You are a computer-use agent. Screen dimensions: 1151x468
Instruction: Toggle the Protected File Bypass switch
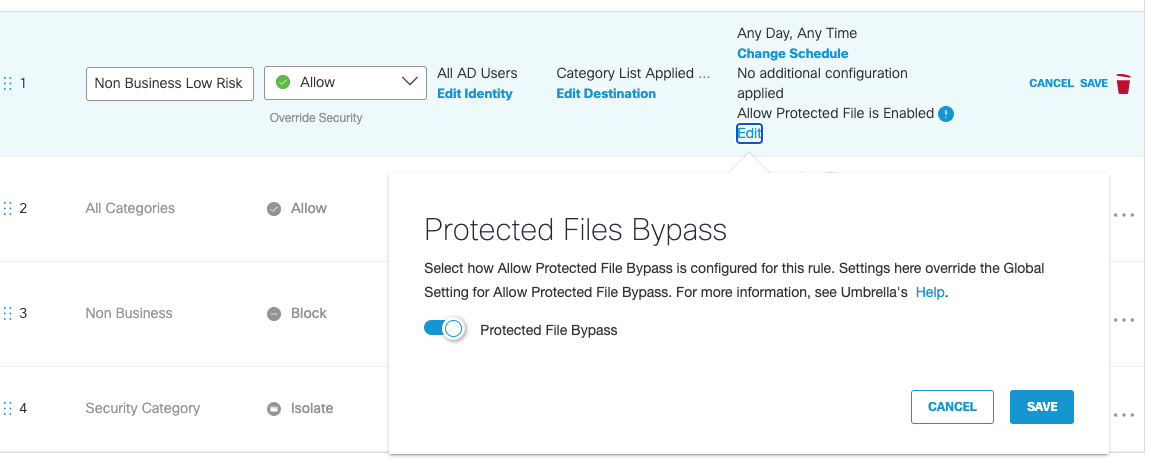point(444,329)
